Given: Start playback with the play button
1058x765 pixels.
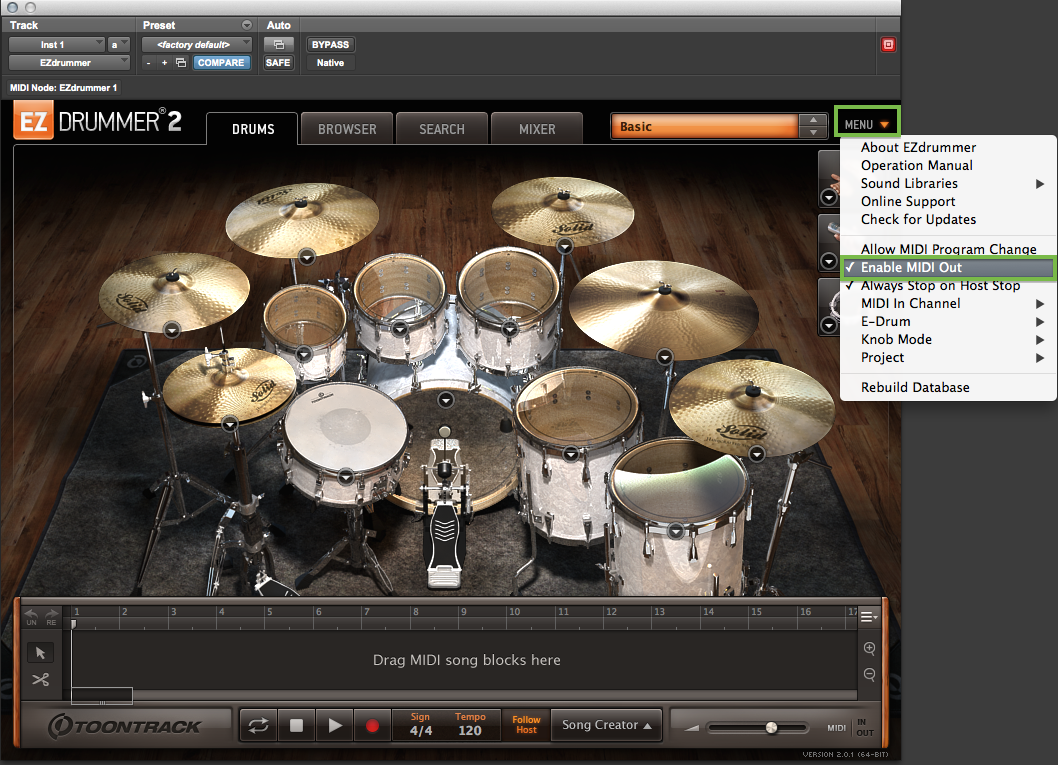Looking at the screenshot, I should [334, 725].
